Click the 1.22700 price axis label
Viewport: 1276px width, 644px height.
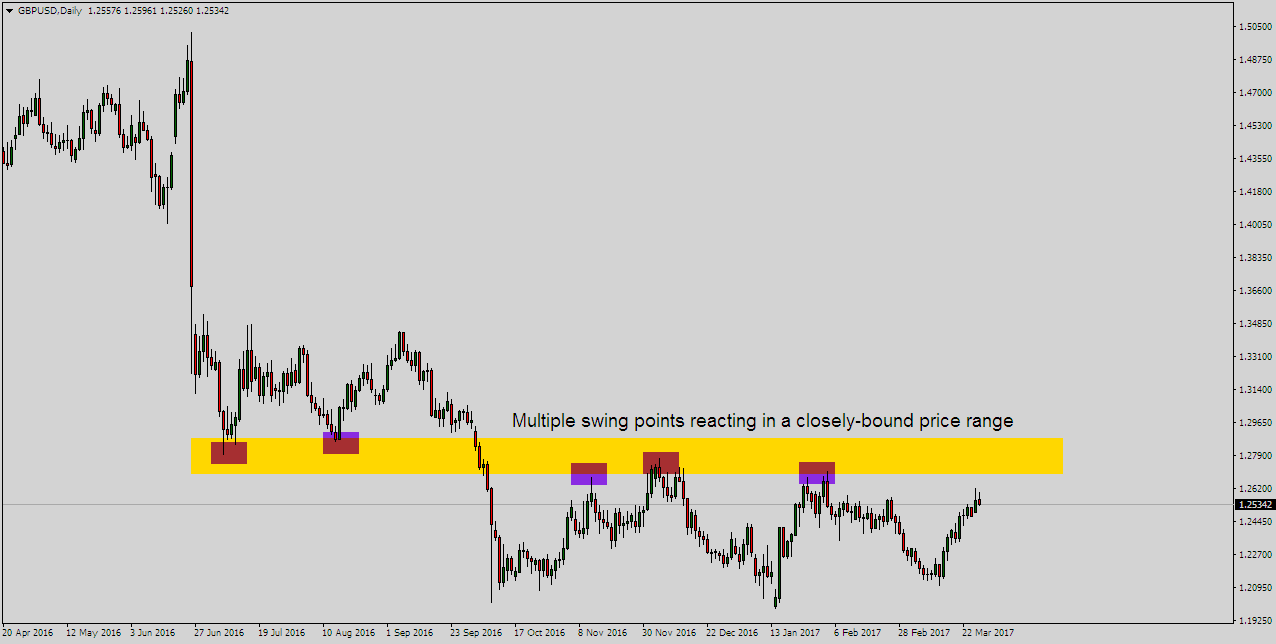tap(1254, 555)
